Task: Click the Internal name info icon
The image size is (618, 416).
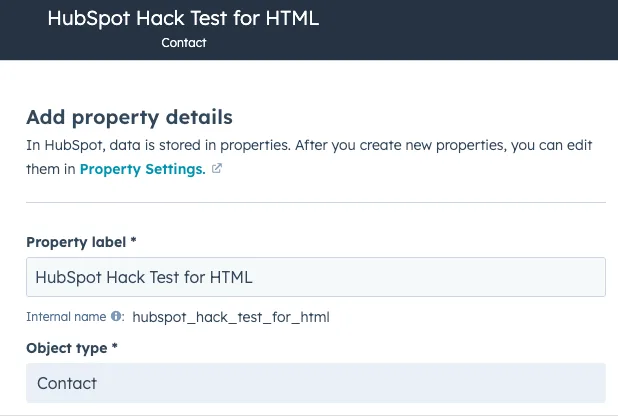Action: pos(116,316)
